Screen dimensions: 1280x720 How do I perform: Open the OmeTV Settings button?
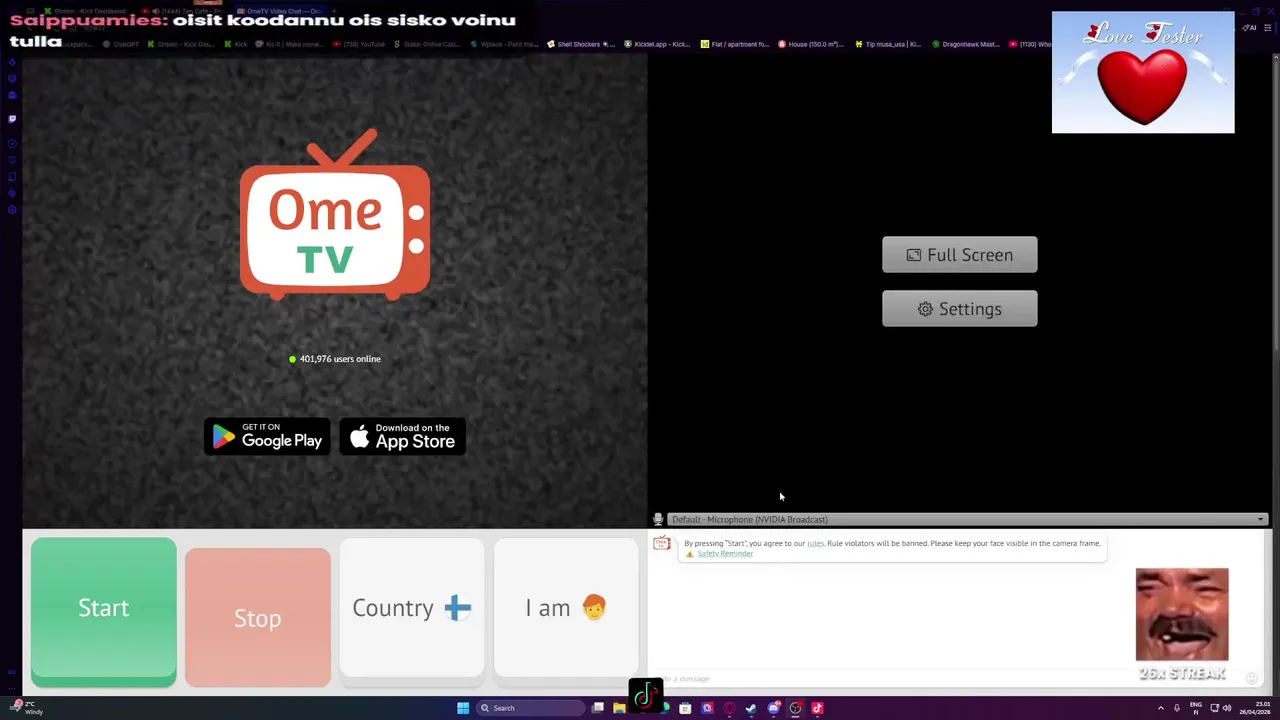click(x=959, y=309)
